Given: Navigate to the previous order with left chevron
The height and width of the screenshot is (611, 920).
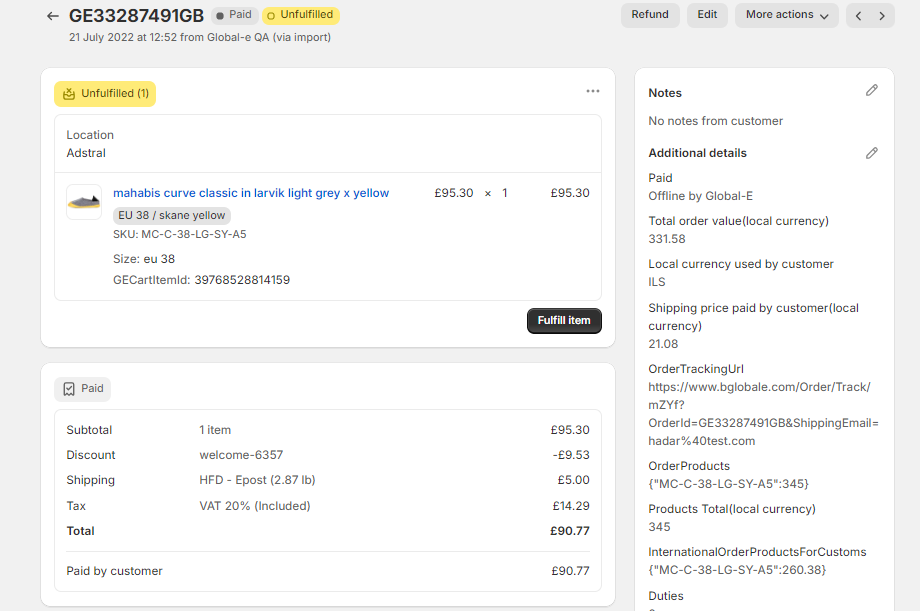Looking at the screenshot, I should (857, 16).
